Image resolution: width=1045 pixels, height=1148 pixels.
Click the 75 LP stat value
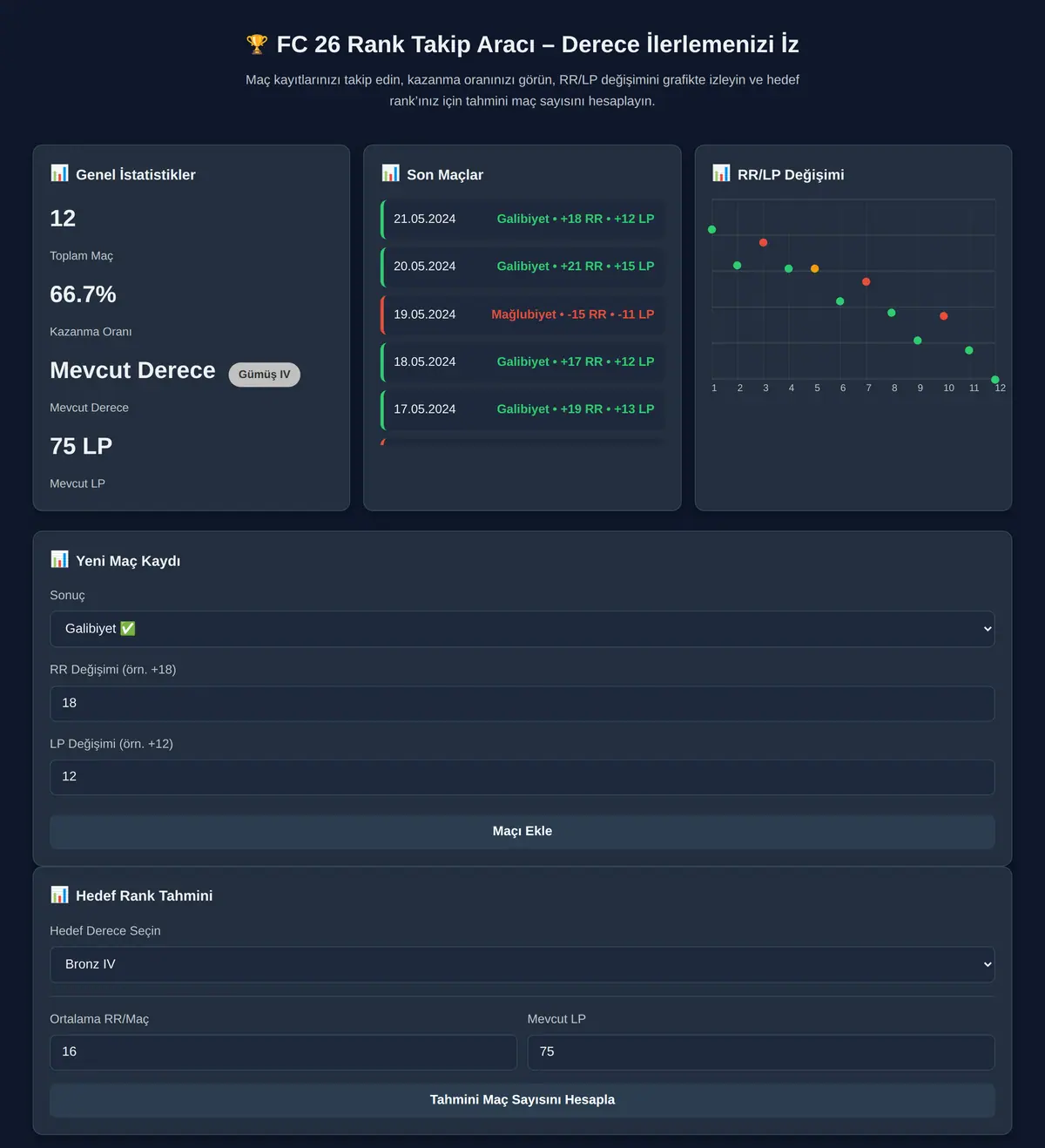[81, 446]
